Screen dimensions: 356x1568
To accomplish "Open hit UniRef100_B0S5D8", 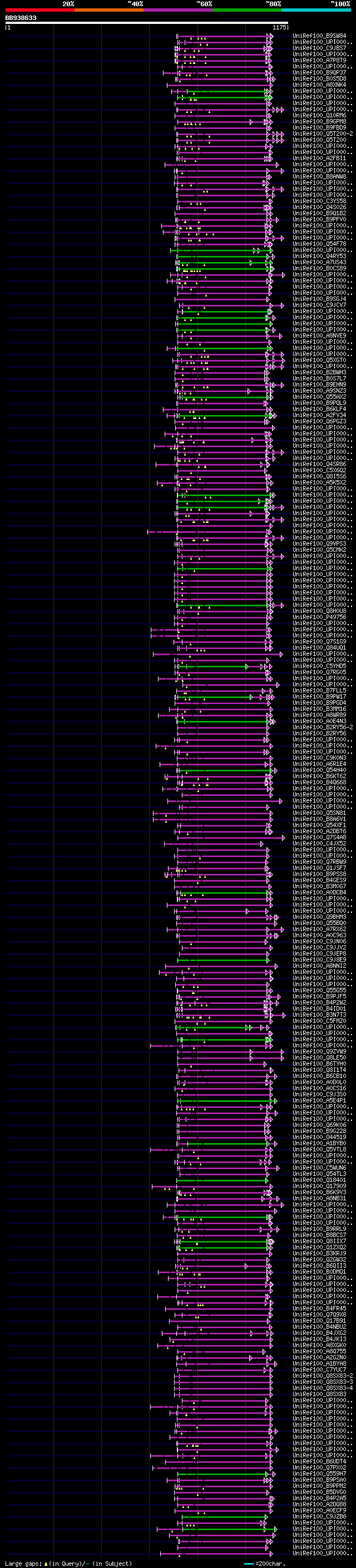I will (319, 78).
